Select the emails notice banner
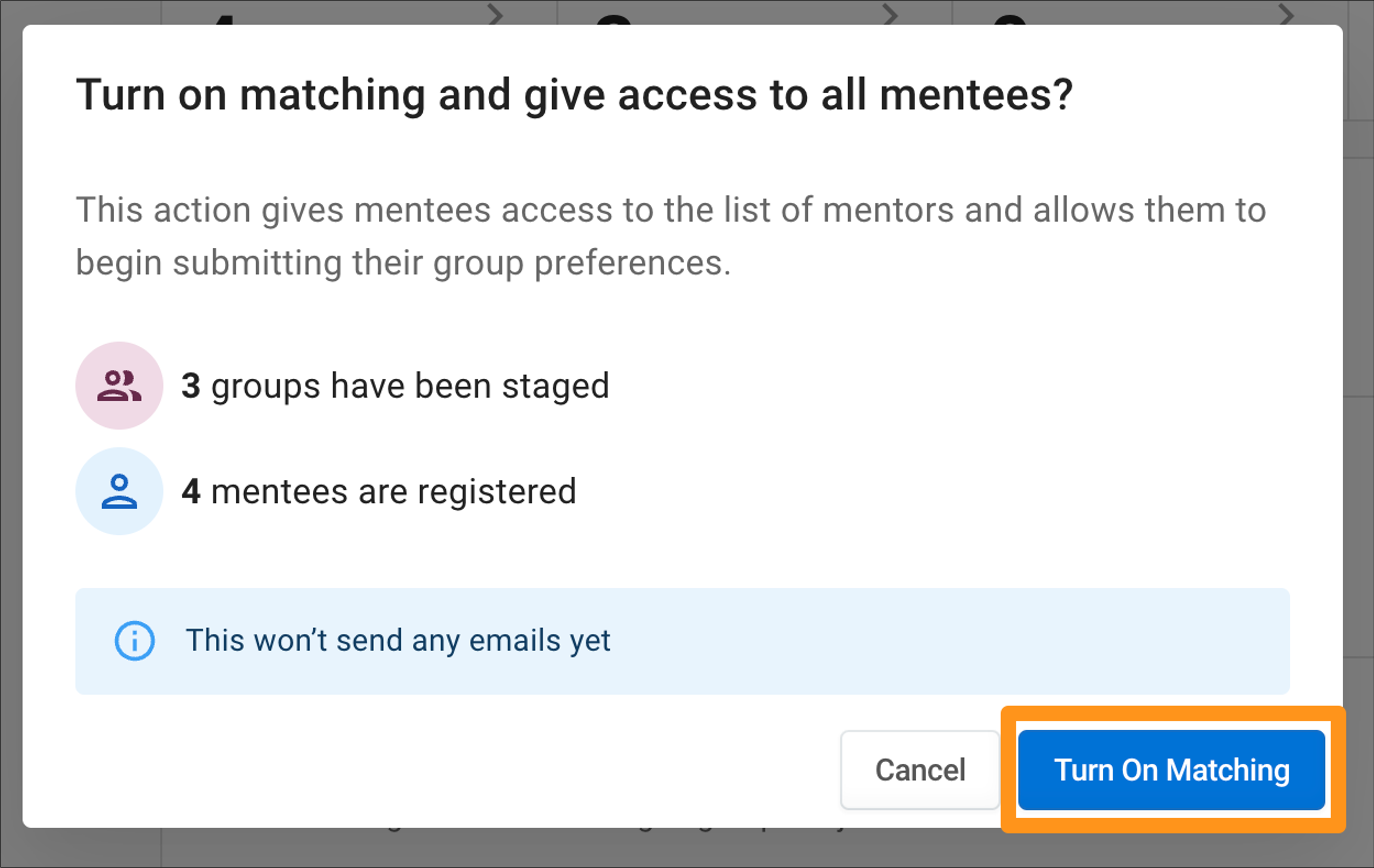The height and width of the screenshot is (868, 1374). tap(682, 641)
